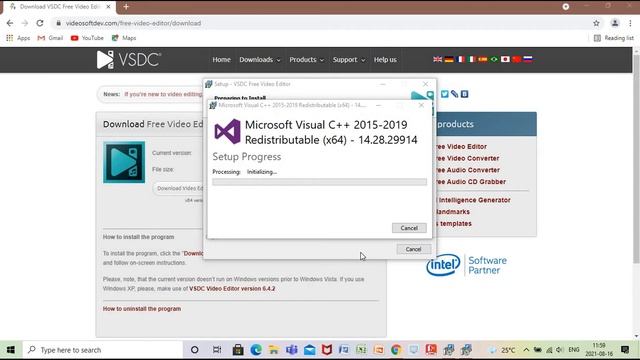Open the Maps bookmark
Image resolution: width=640 pixels, height=360 pixels.
124,38
